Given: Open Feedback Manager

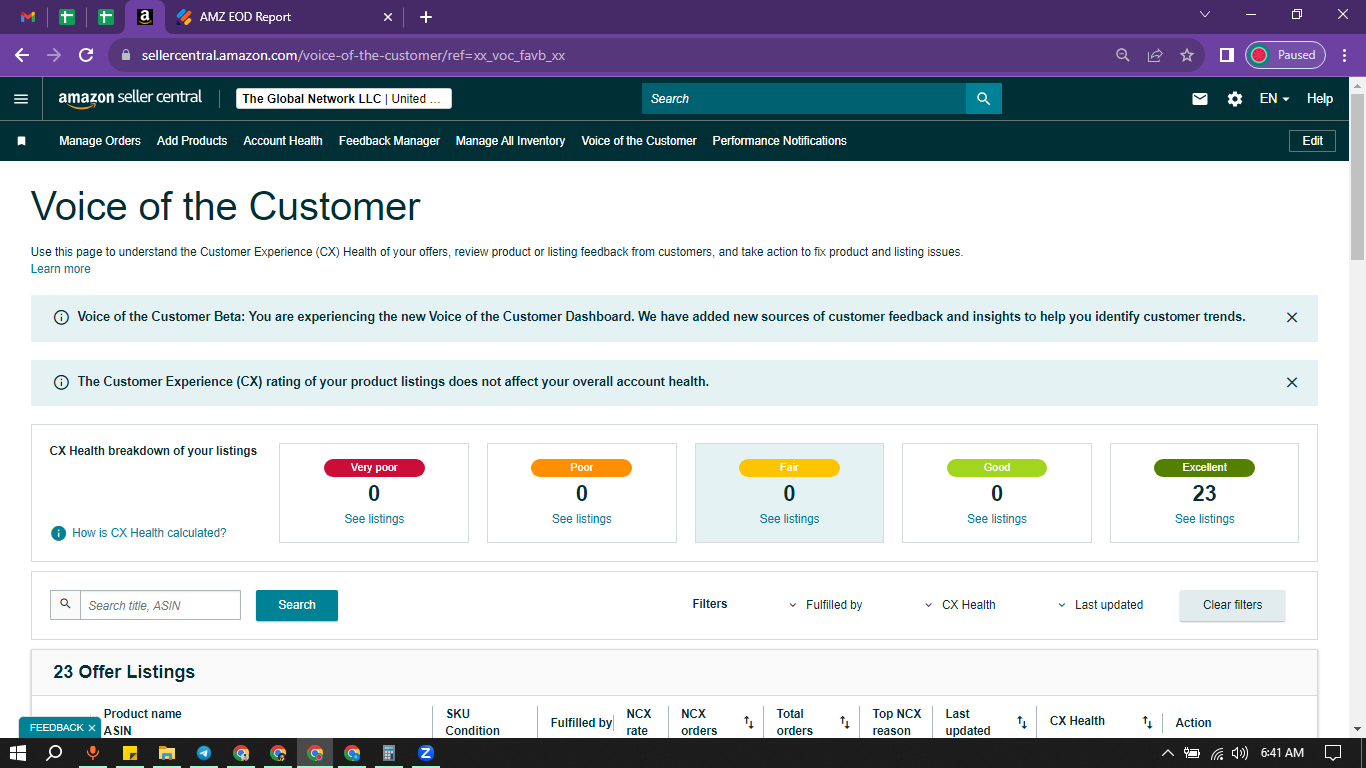Looking at the screenshot, I should click(389, 141).
